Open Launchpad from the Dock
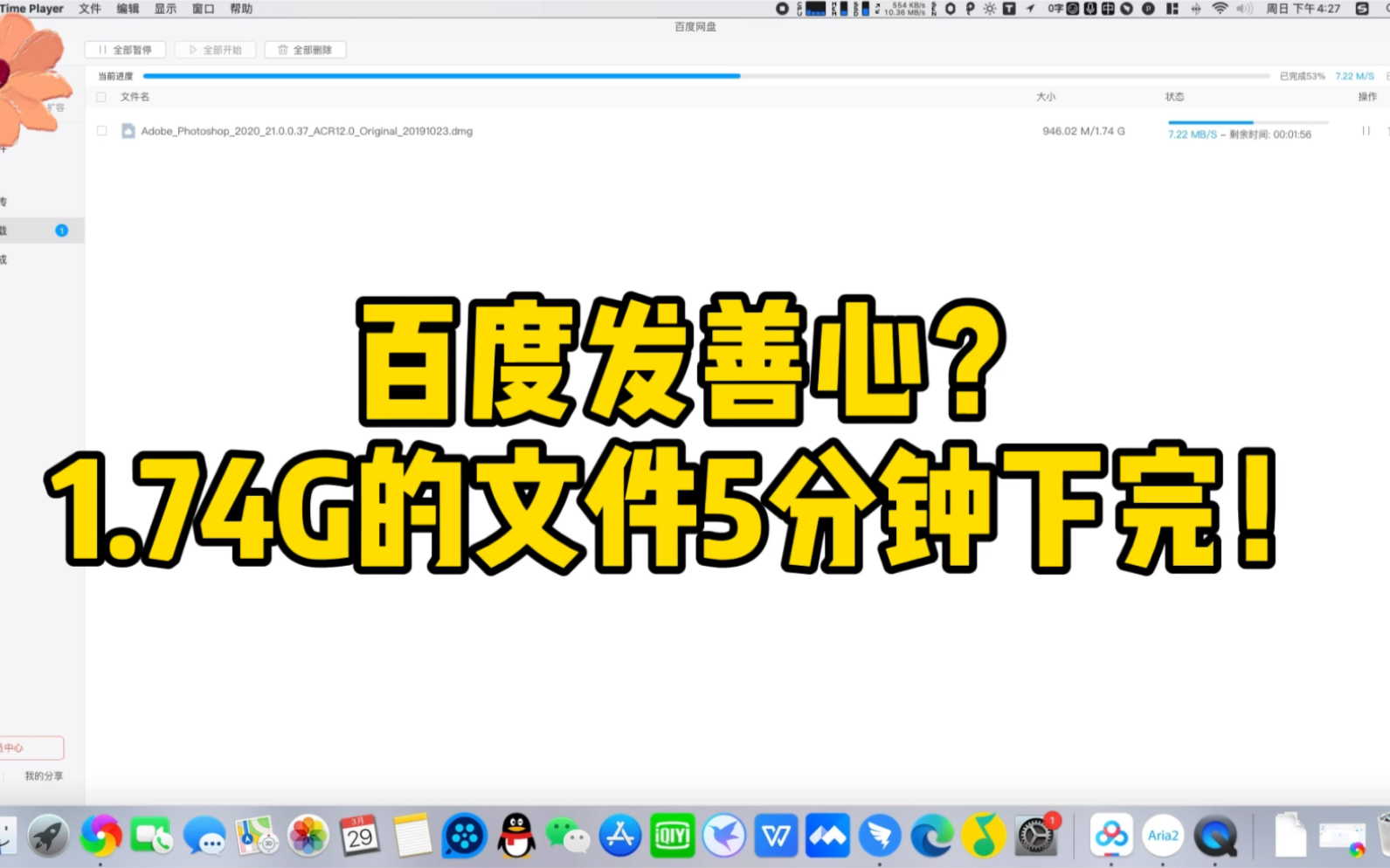Image resolution: width=1390 pixels, height=868 pixels. (49, 836)
